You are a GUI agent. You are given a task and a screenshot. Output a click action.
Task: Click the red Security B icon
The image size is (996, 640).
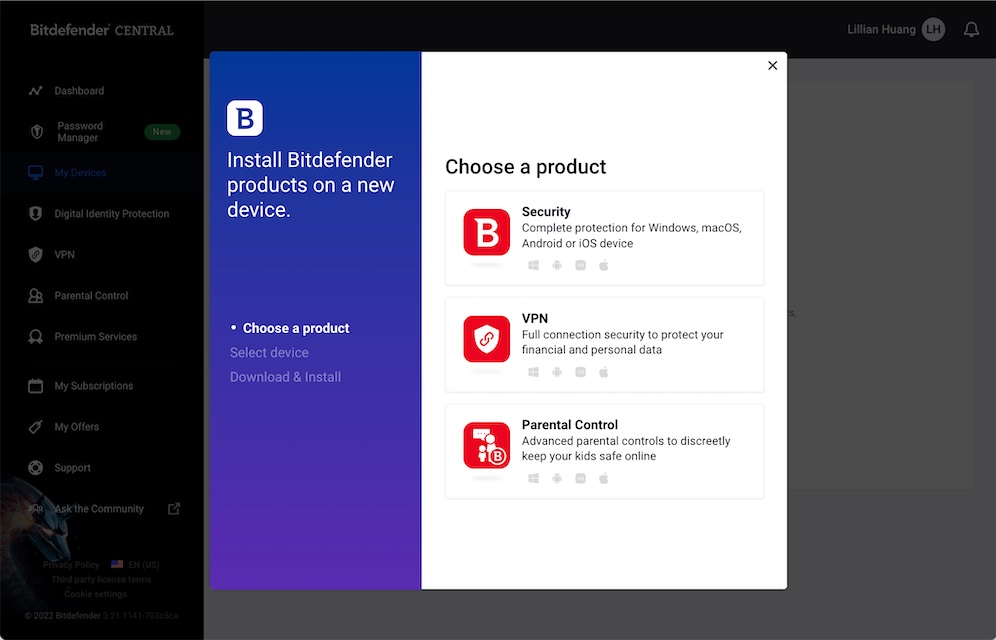pos(487,232)
